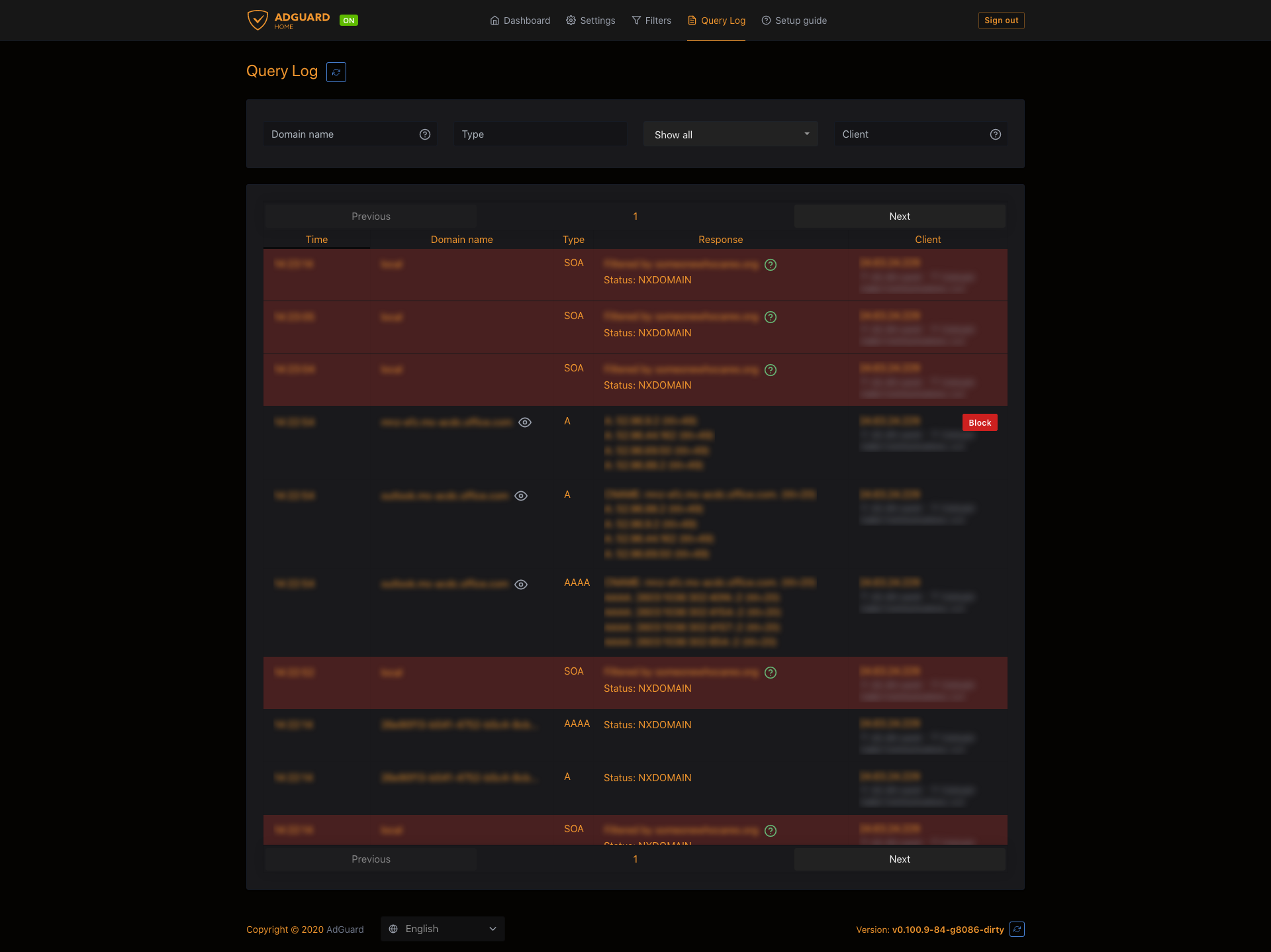The image size is (1271, 952).
Task: Click help icon in Domain name field
Action: tap(425, 134)
